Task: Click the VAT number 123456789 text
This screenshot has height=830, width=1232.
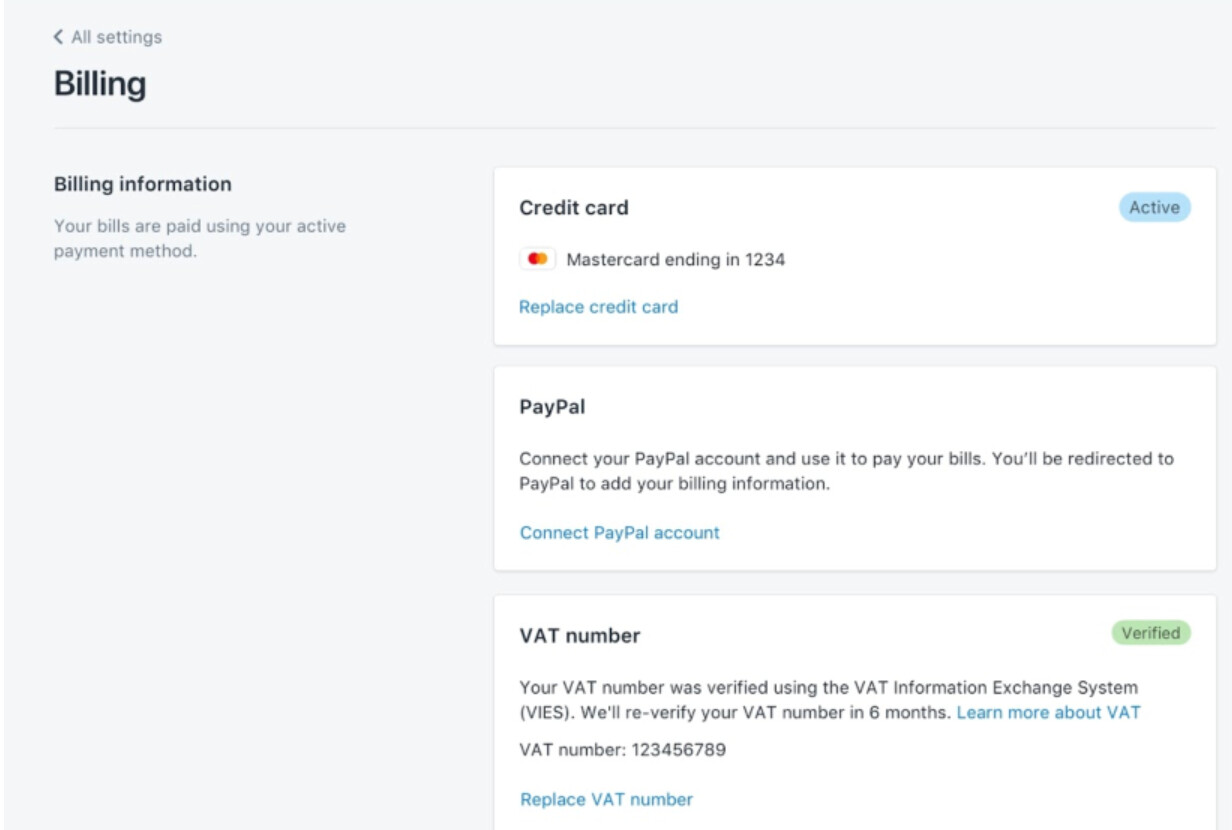Action: (622, 749)
